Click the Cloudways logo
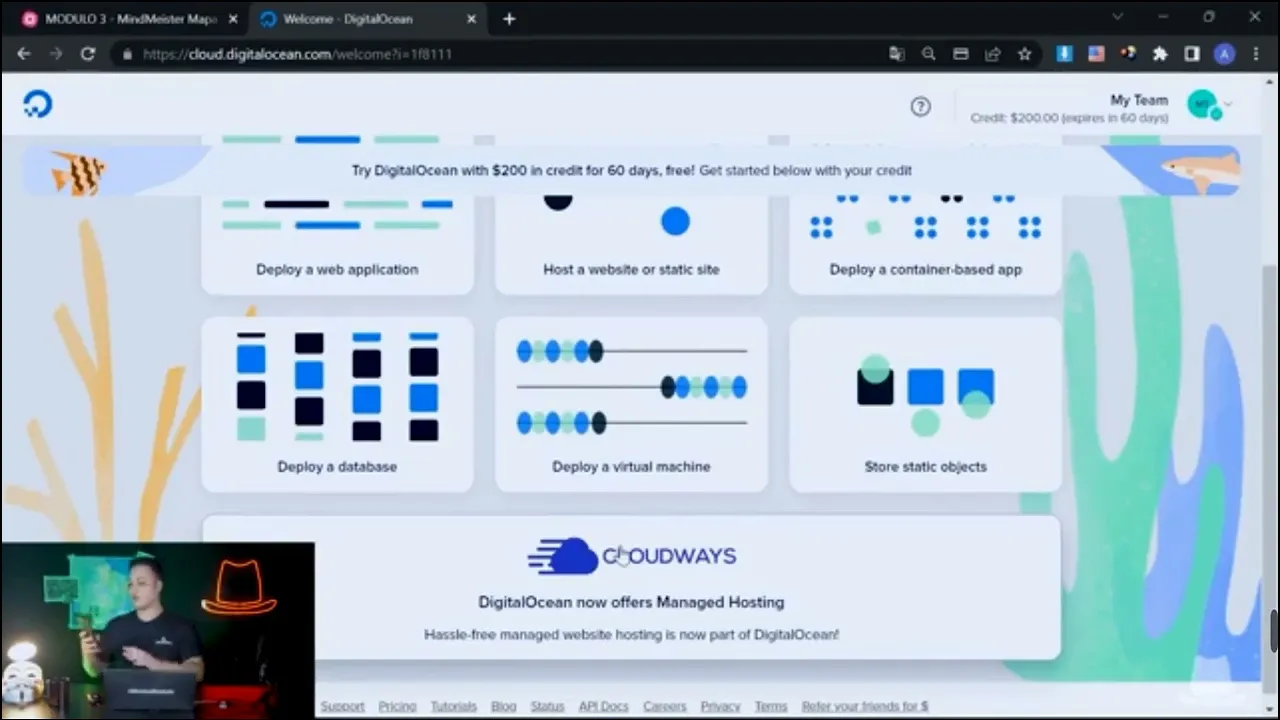This screenshot has height=720, width=1280. (631, 556)
